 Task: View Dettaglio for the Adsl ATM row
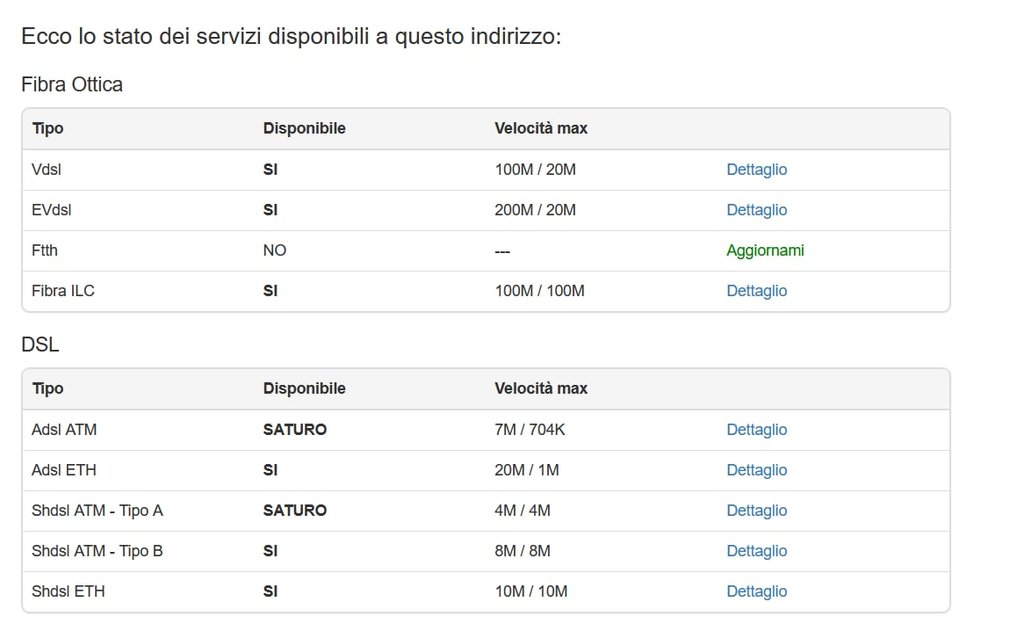pos(756,430)
